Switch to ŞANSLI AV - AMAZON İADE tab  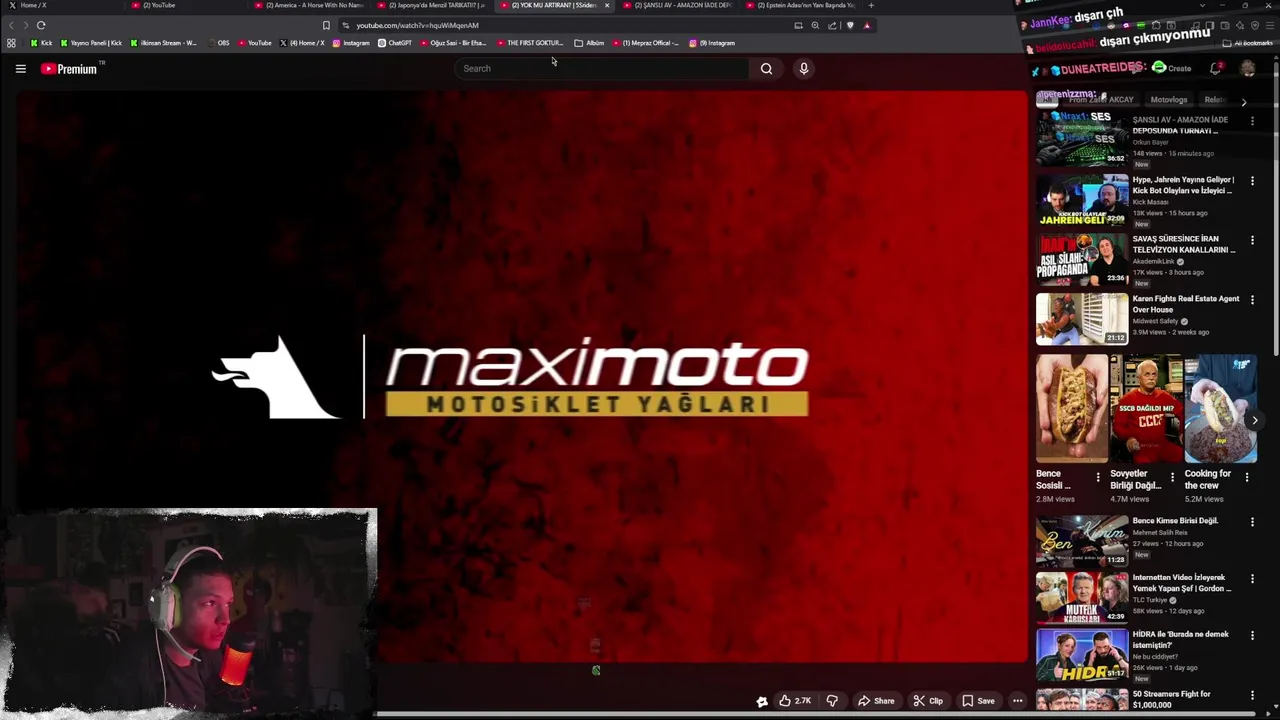(677, 5)
